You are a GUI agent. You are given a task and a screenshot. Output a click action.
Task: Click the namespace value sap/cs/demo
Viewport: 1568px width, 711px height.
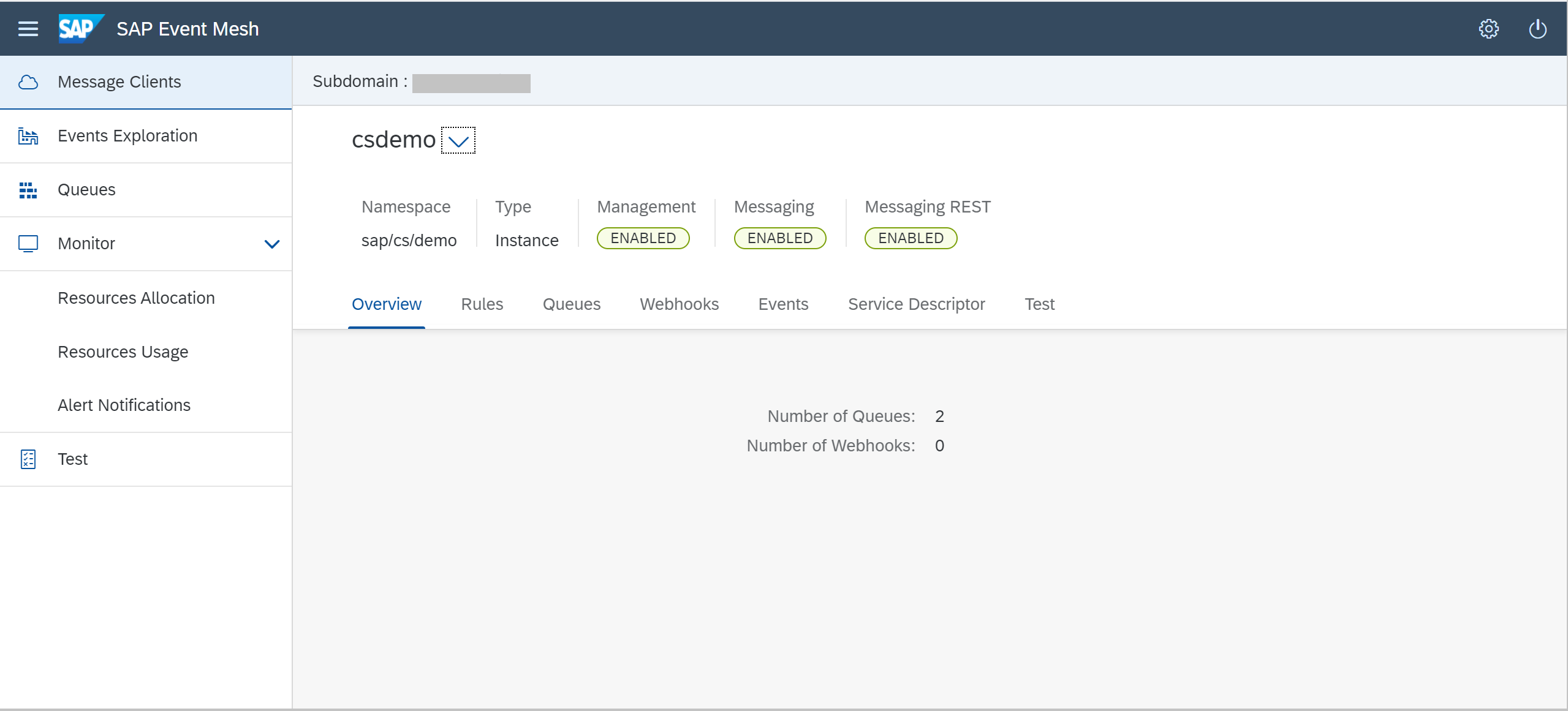click(409, 241)
